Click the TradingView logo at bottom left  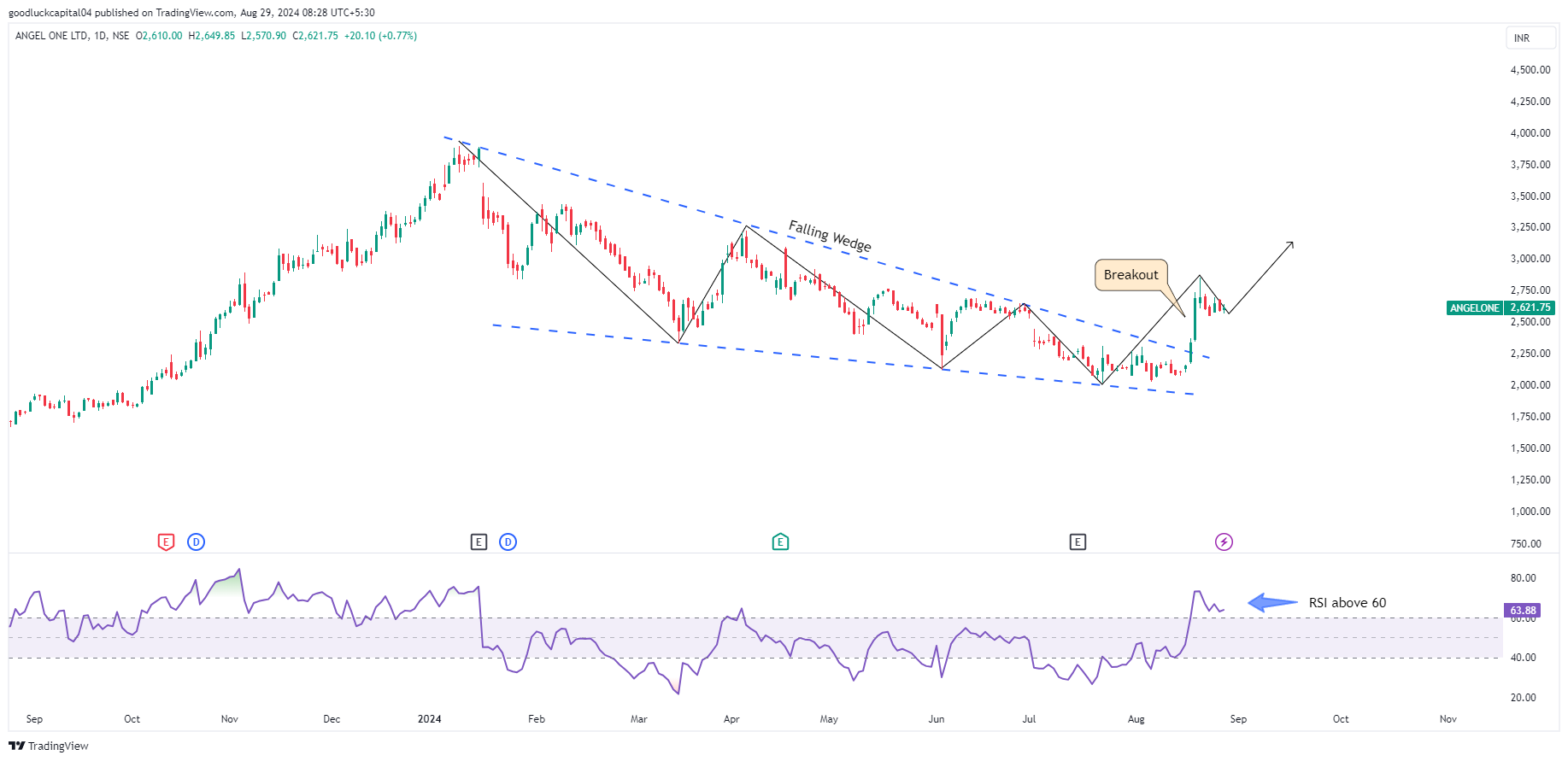pos(49,746)
